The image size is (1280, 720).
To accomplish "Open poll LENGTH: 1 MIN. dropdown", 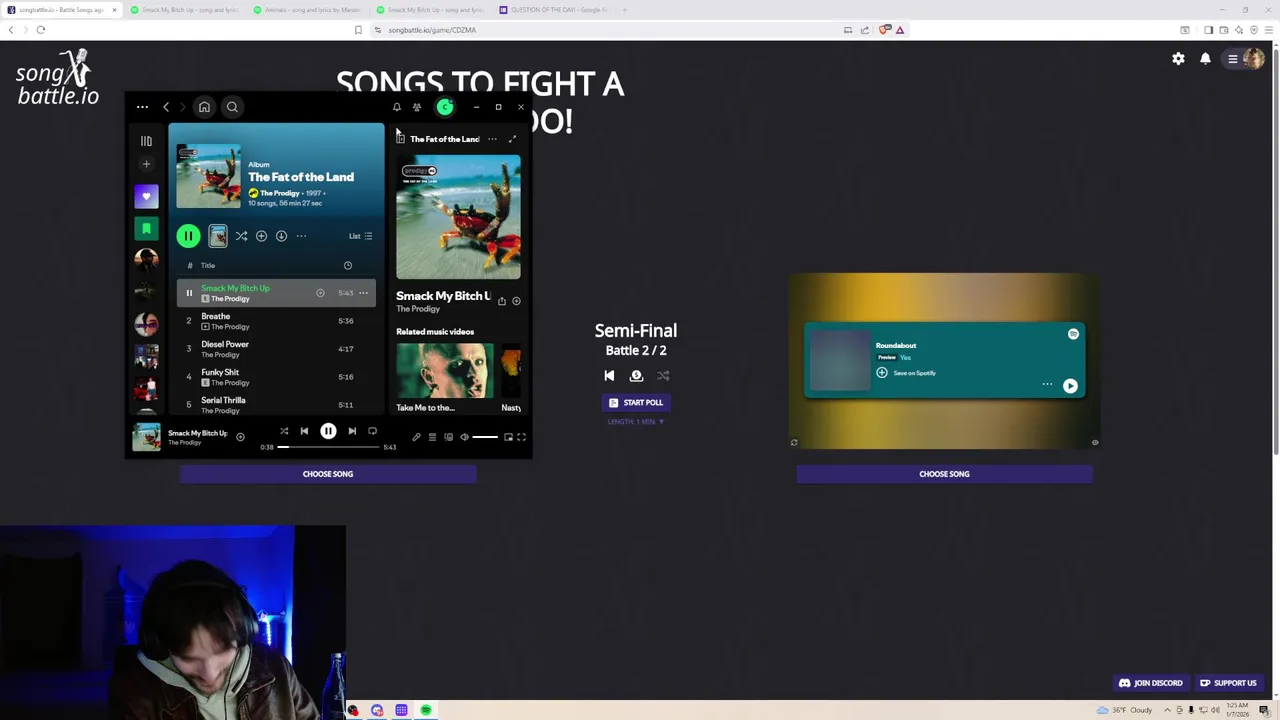I will point(636,422).
